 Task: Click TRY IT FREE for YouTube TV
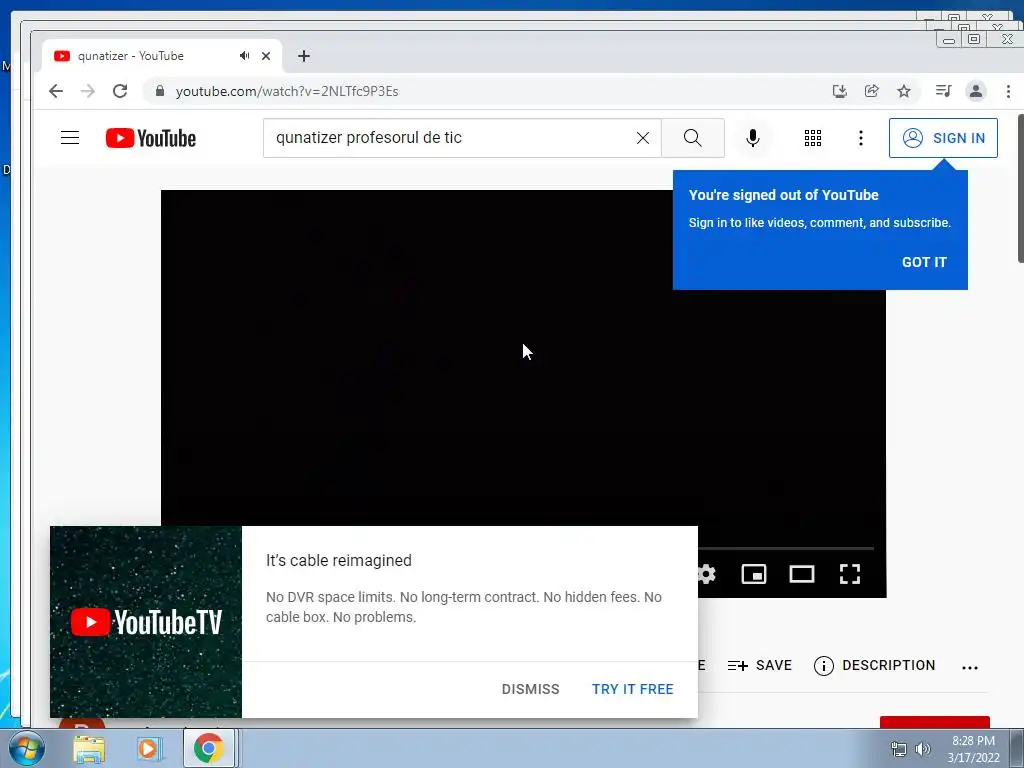tap(632, 689)
